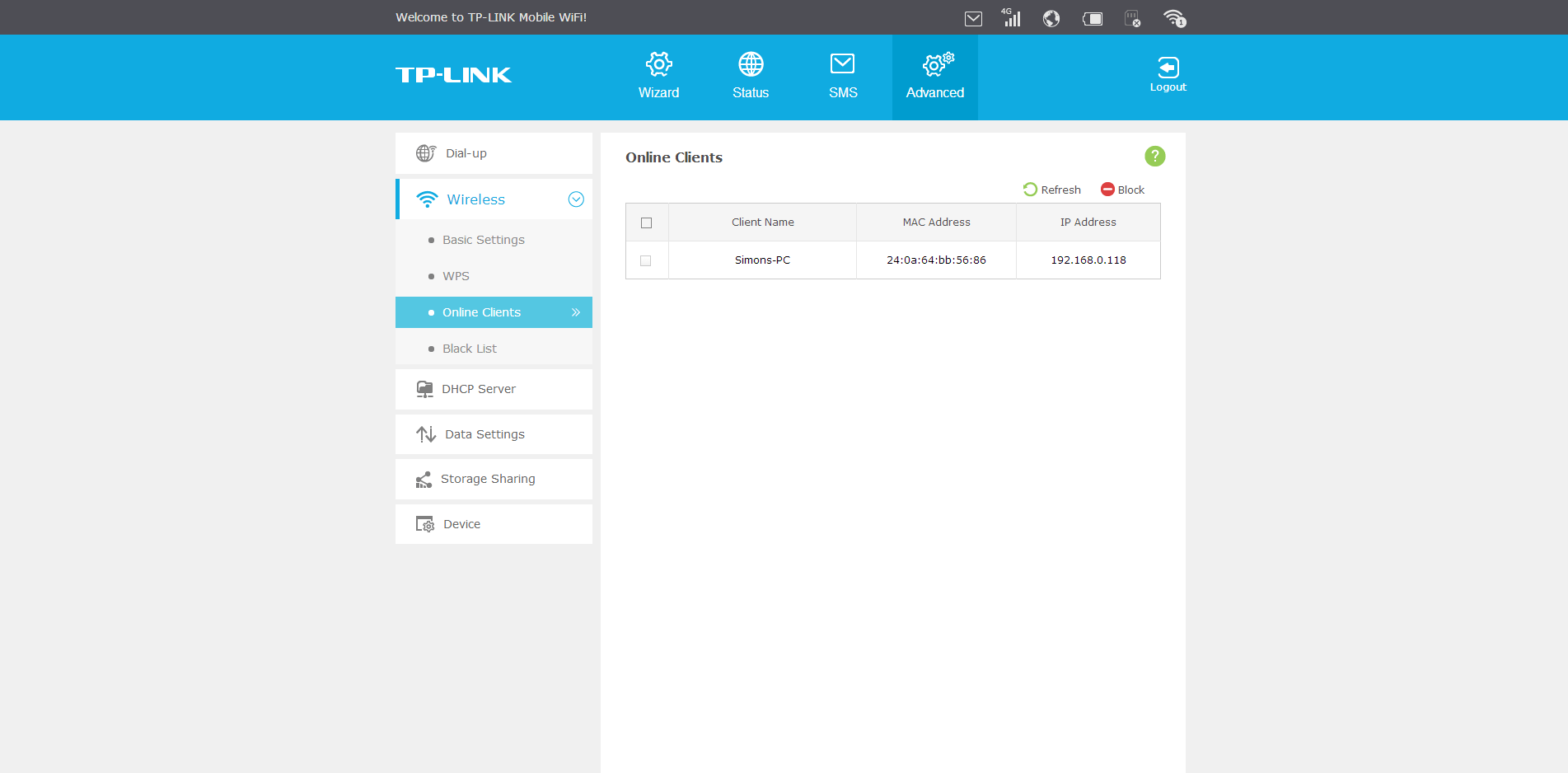The image size is (1568, 773).
Task: Switch to the Status tab
Action: pos(751,77)
